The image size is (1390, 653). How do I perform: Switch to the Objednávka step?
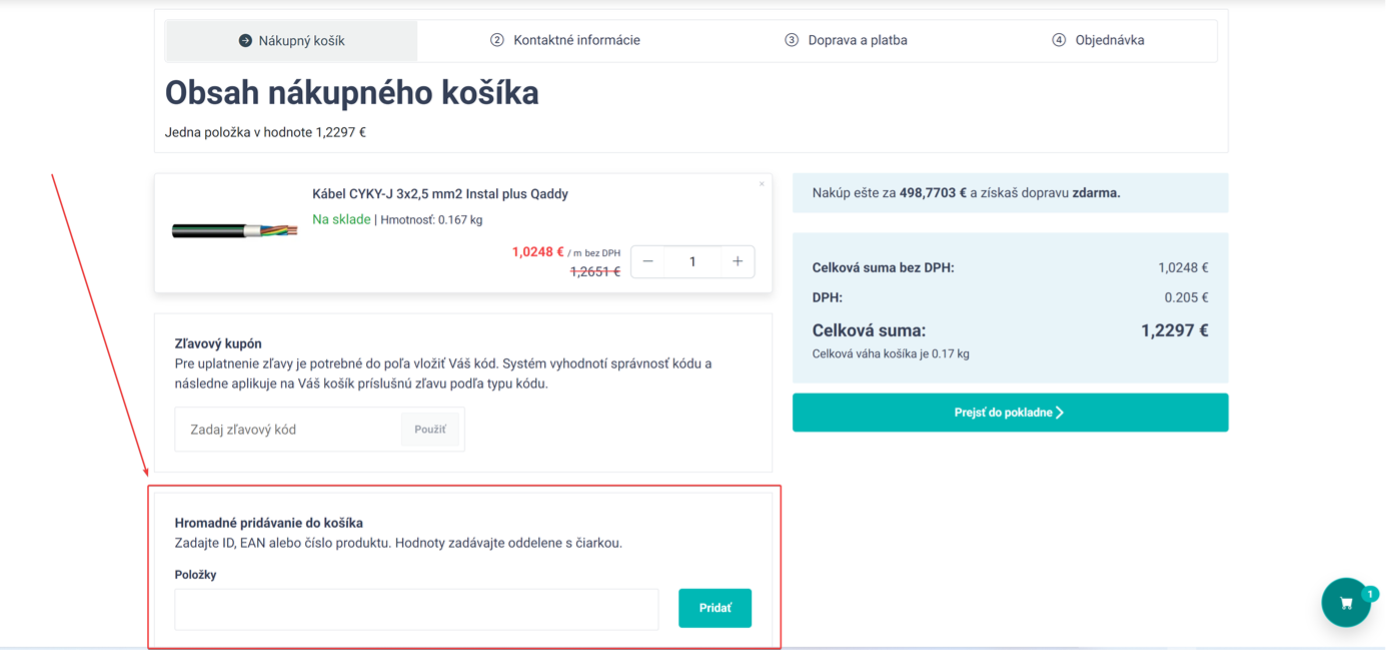coord(1109,40)
